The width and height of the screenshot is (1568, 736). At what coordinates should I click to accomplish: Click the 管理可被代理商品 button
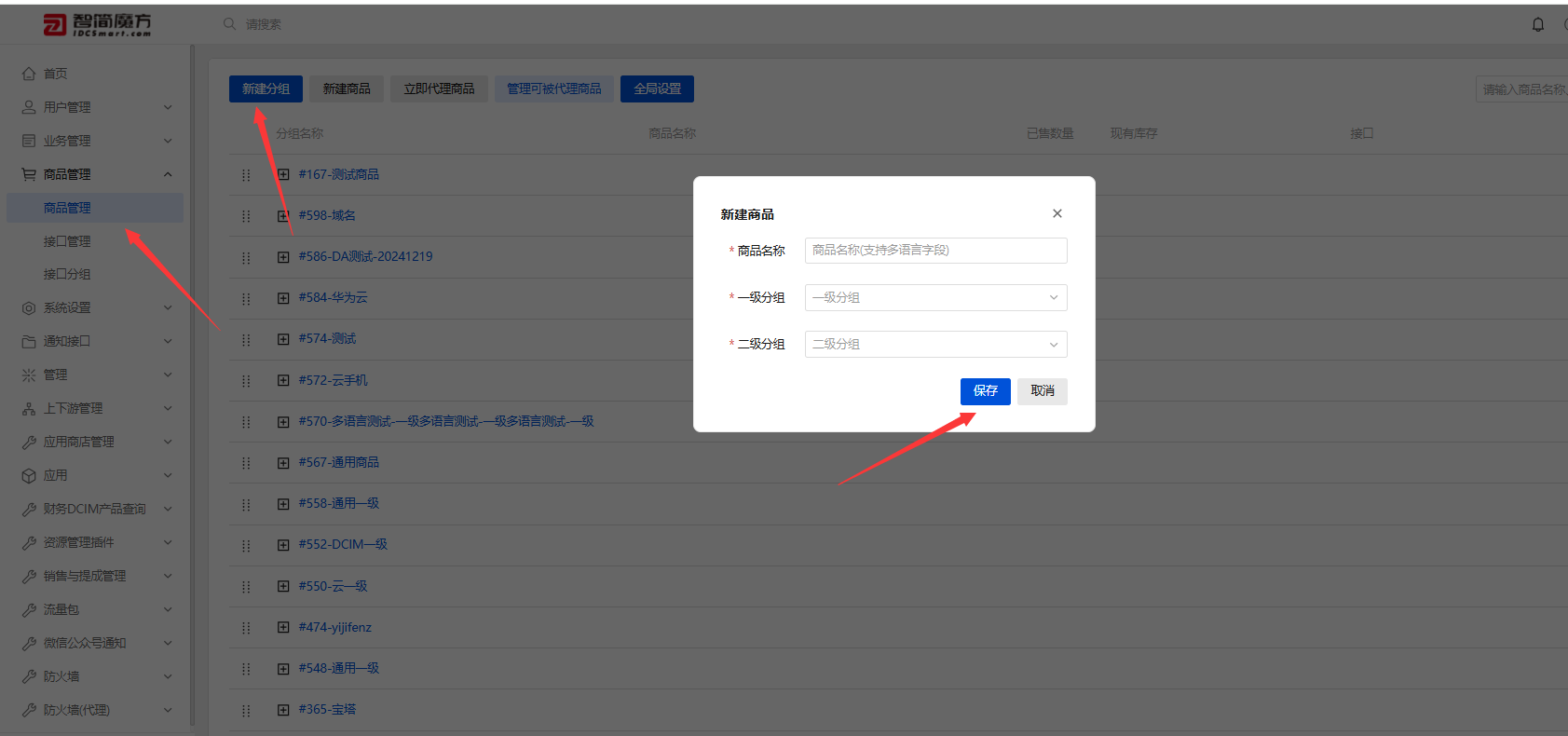[554, 89]
